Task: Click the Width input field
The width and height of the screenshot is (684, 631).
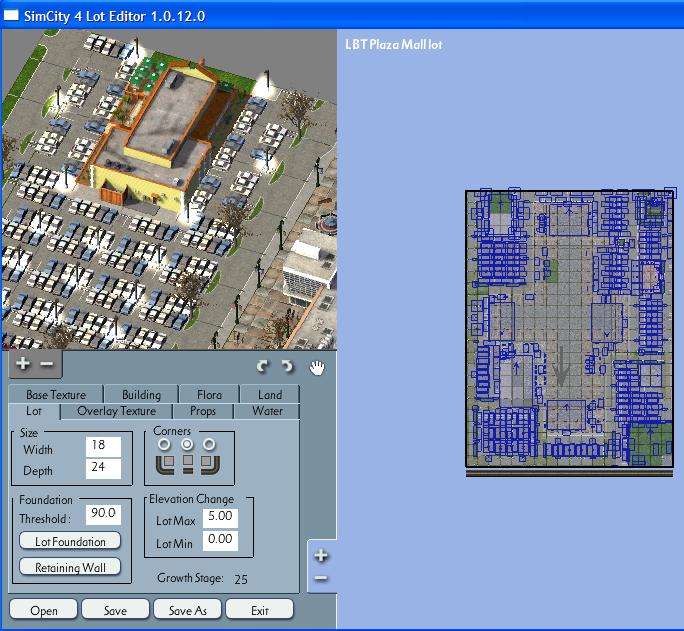Action: click(x=103, y=446)
